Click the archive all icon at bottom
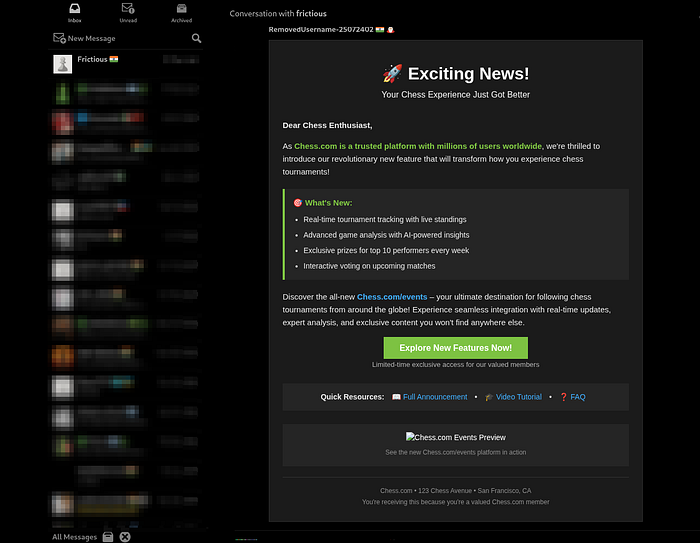The image size is (700, 543). click(x=108, y=537)
